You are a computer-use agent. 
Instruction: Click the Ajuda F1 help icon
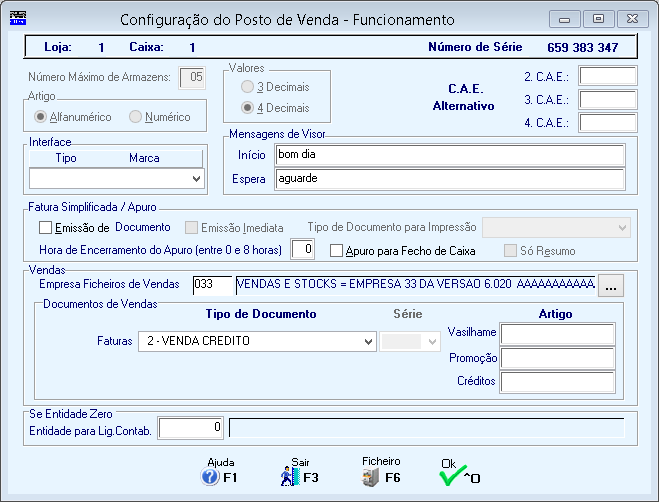[210, 477]
